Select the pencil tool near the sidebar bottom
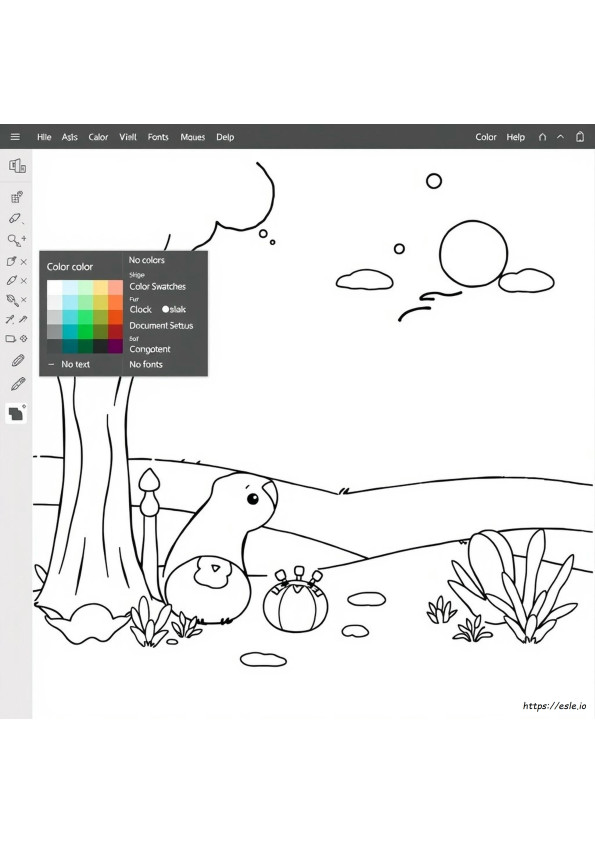This screenshot has width=595, height=842. [x=18, y=384]
